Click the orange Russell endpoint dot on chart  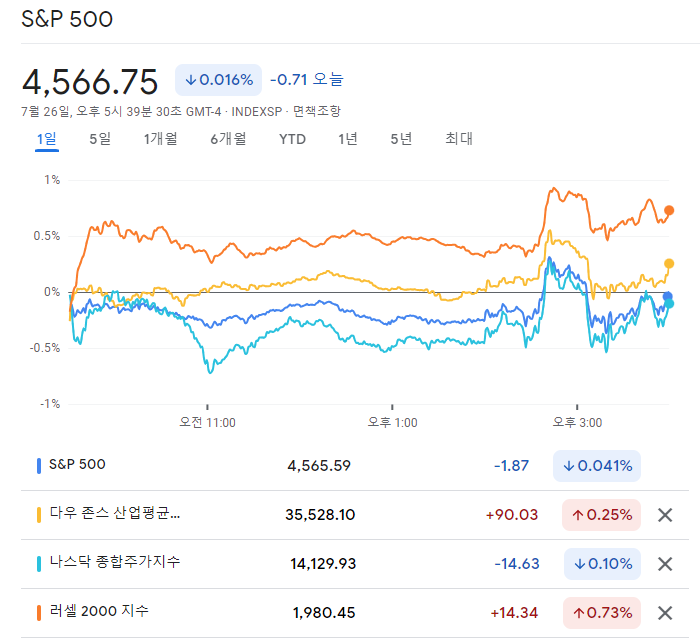click(x=669, y=211)
